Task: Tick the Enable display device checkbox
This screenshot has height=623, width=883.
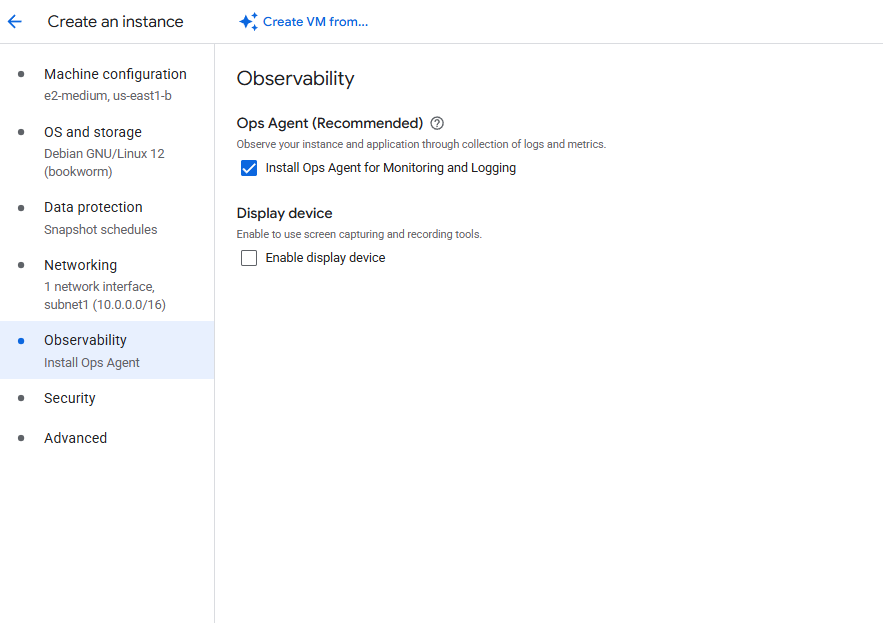Action: tap(249, 258)
